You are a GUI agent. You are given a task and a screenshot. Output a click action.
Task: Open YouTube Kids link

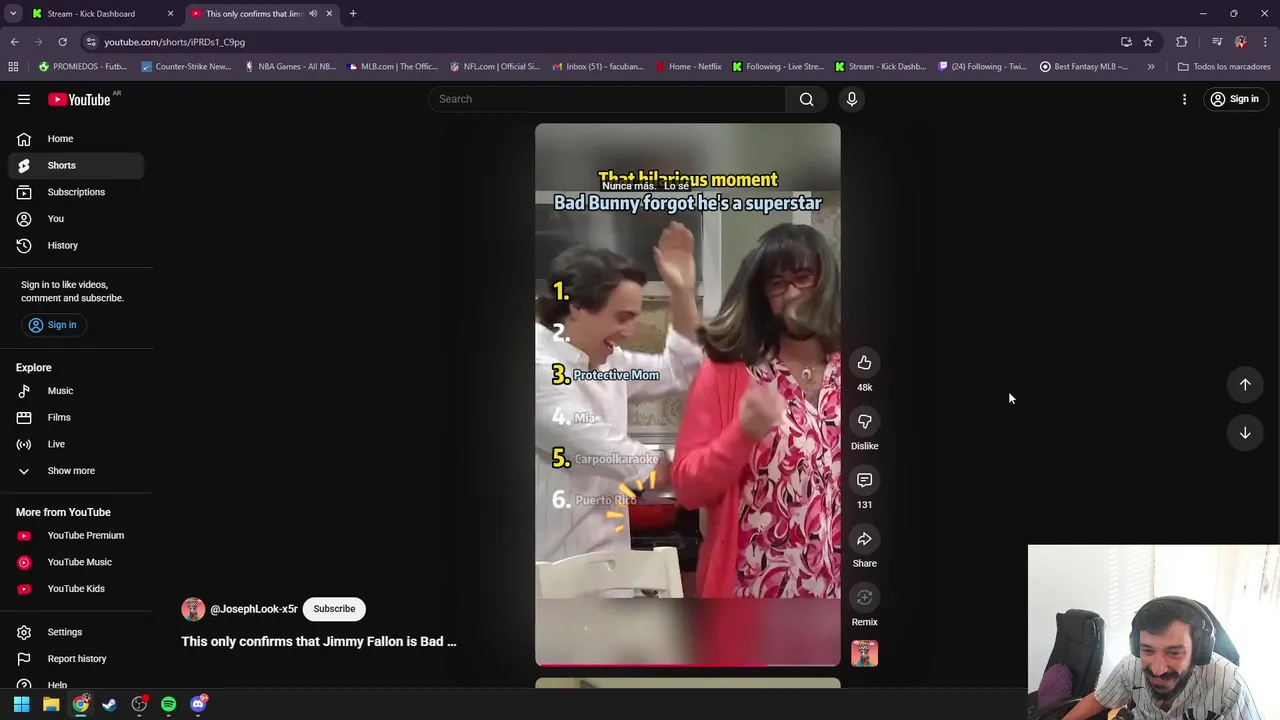point(76,589)
